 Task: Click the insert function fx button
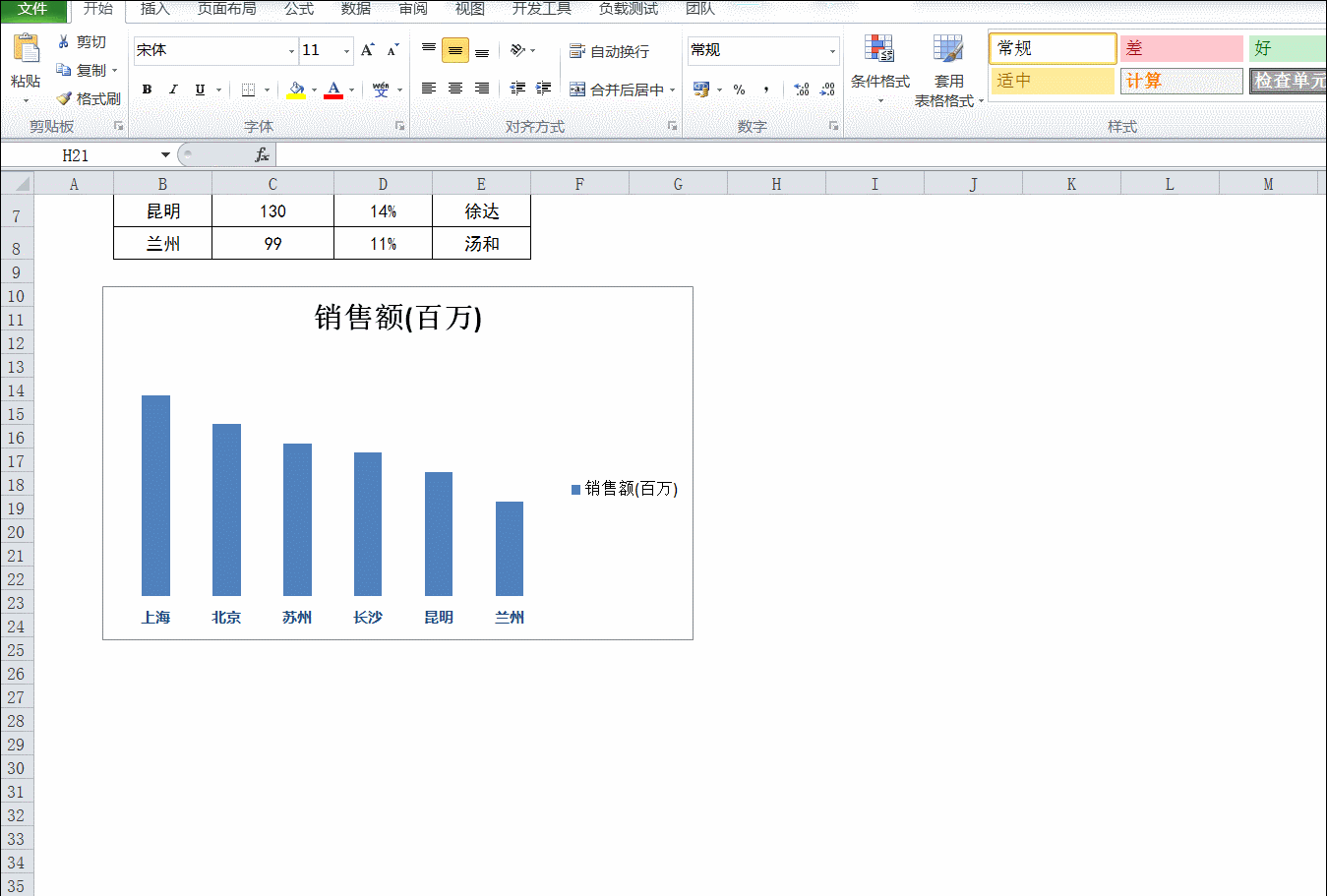coord(262,155)
